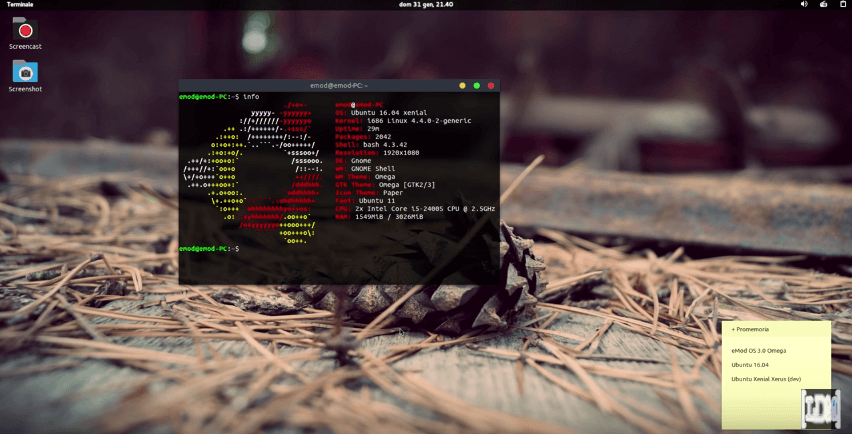Click the CPU: Intel Core i5-2400S line
Image resolution: width=852 pixels, height=434 pixels.
pyautogui.click(x=415, y=209)
